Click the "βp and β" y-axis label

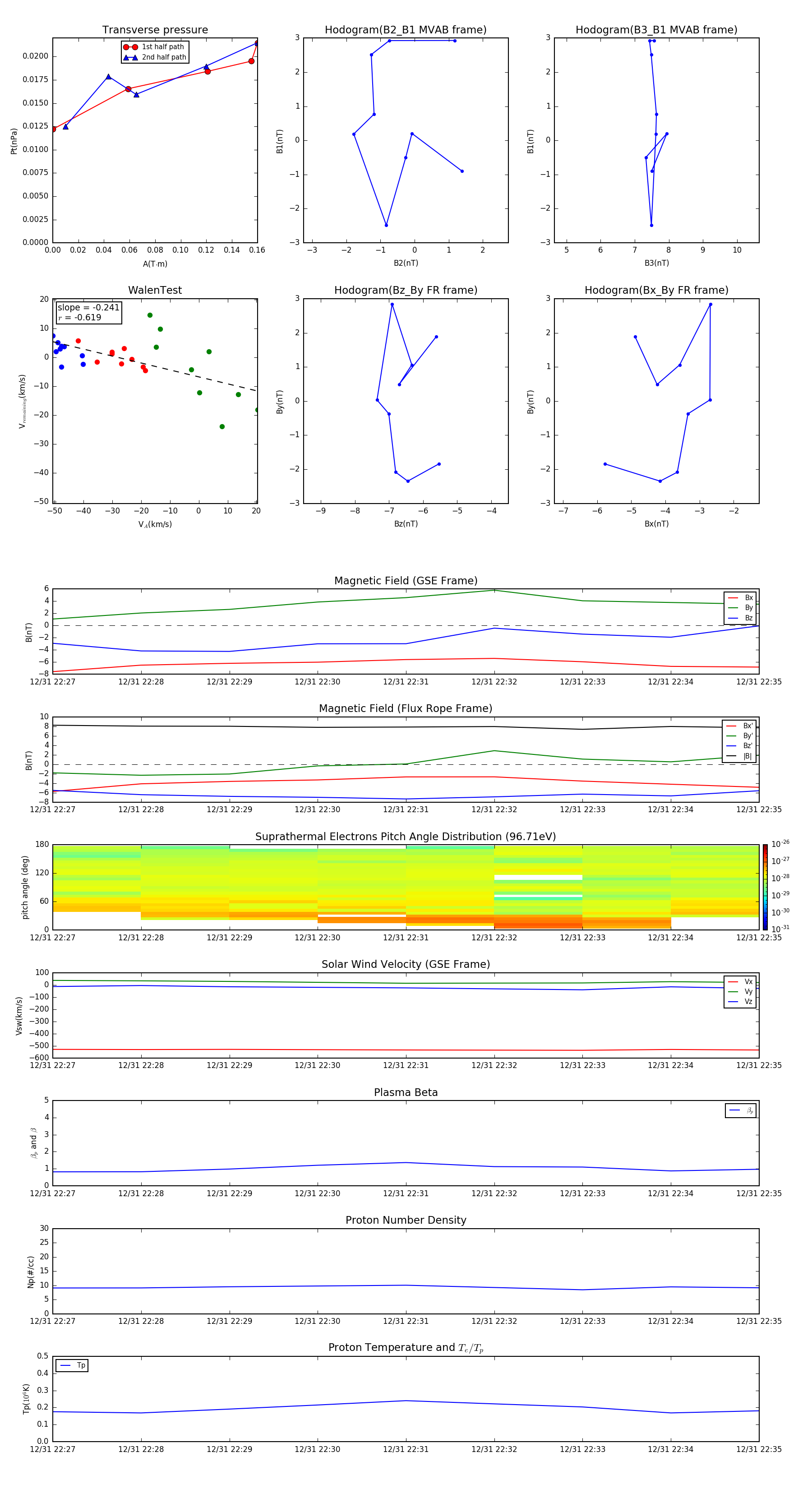tap(33, 1143)
